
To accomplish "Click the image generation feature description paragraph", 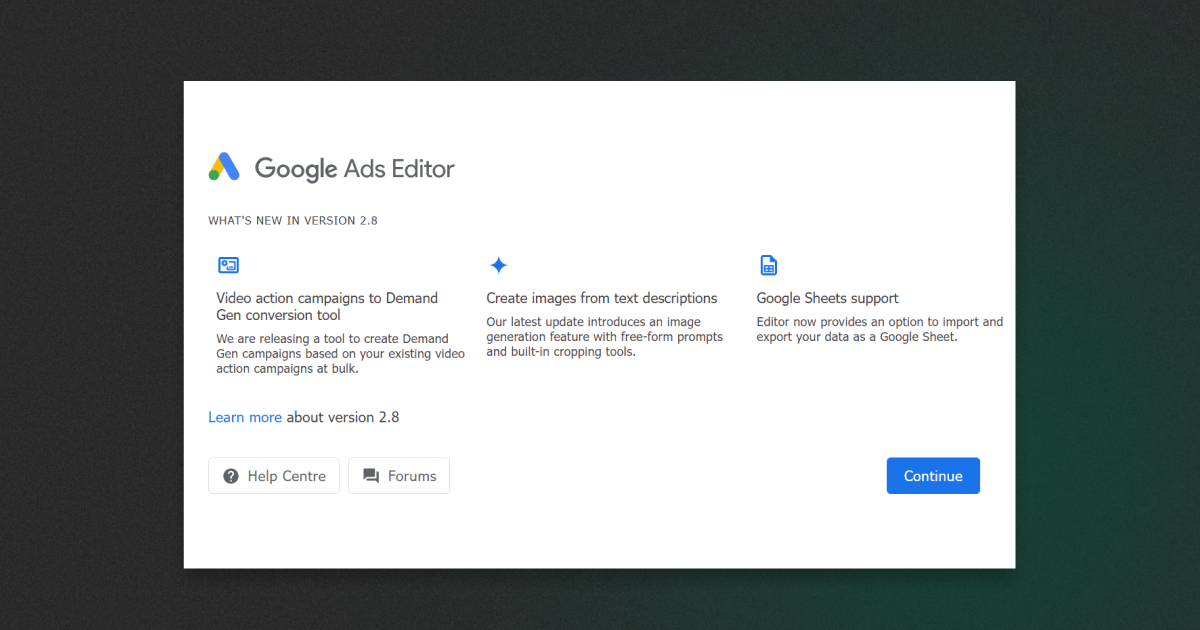I will (604, 337).
